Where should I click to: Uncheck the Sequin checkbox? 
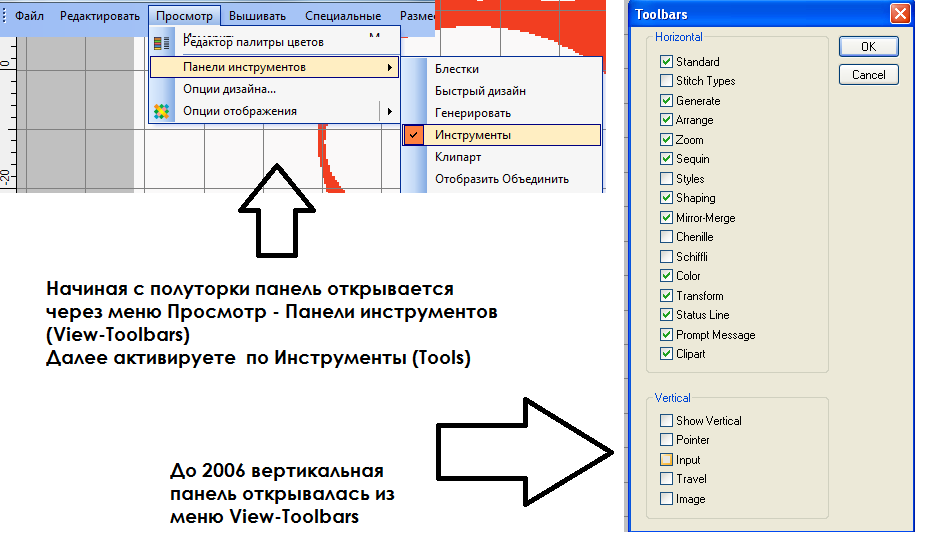(x=666, y=159)
